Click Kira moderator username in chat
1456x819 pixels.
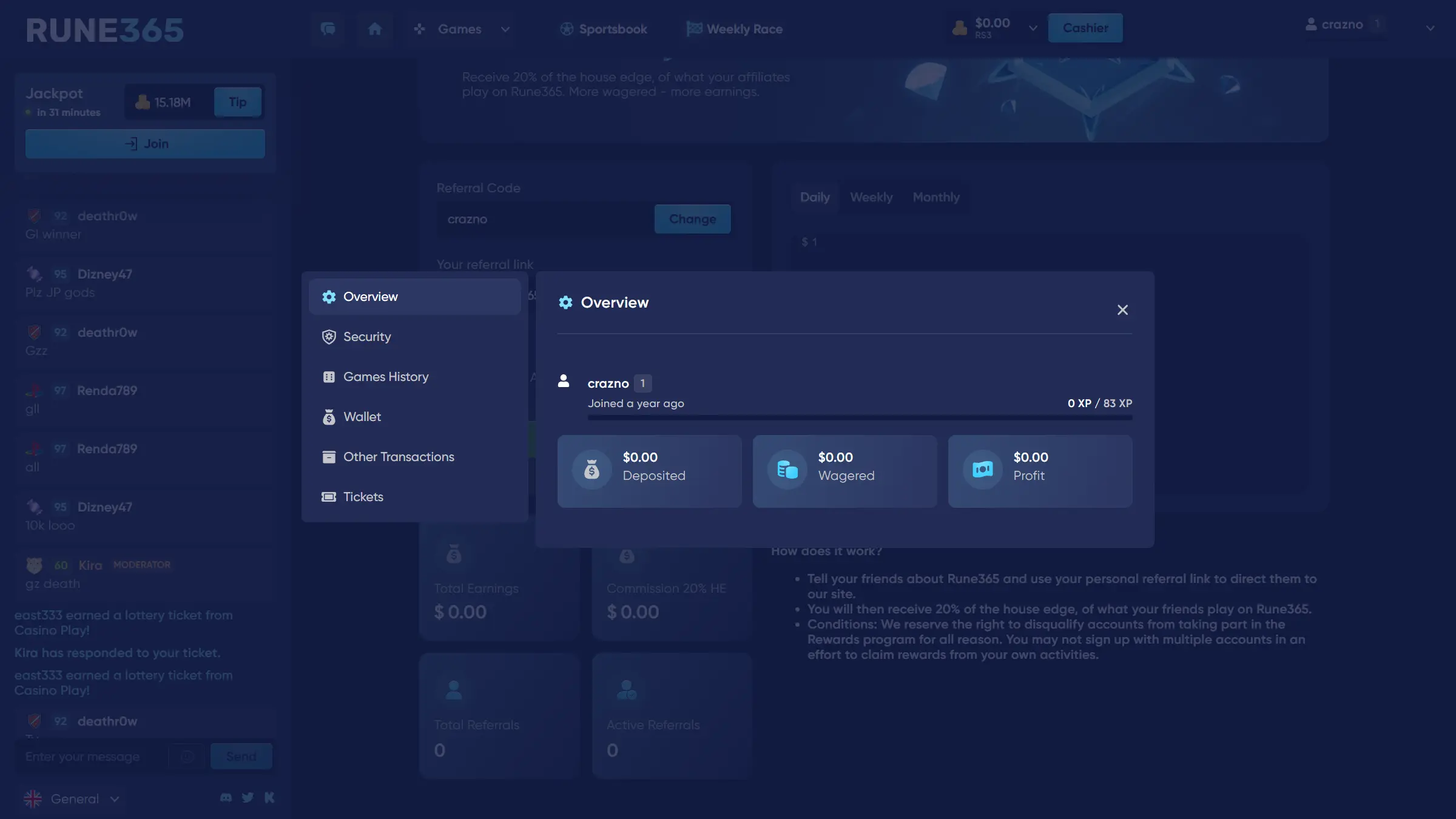coord(90,565)
